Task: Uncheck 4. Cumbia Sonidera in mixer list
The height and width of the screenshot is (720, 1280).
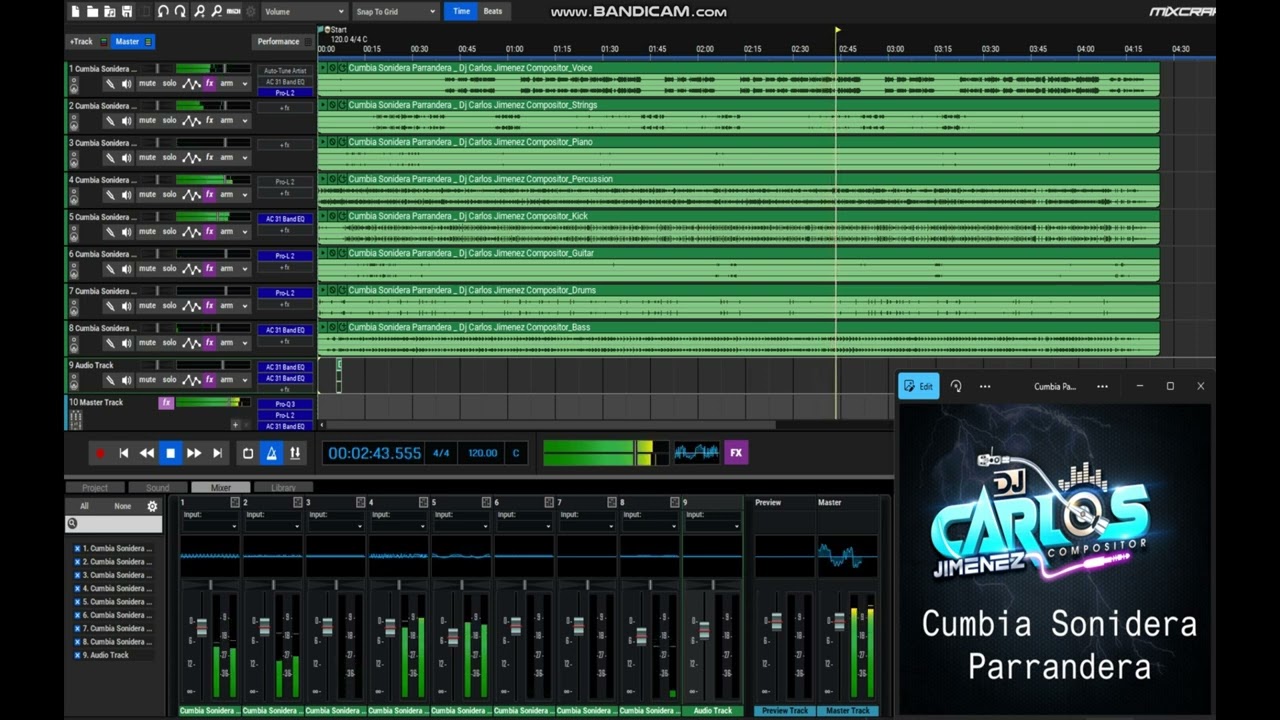Action: tap(77, 589)
